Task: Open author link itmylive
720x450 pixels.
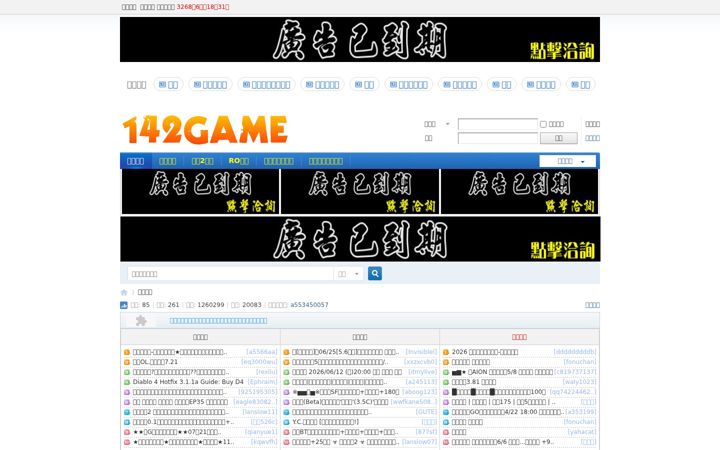Action: click(x=422, y=372)
